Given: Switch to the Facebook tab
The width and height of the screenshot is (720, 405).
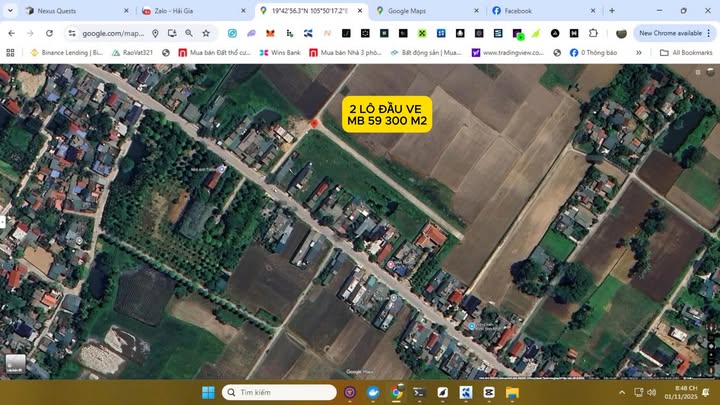Looking at the screenshot, I should click(x=544, y=11).
